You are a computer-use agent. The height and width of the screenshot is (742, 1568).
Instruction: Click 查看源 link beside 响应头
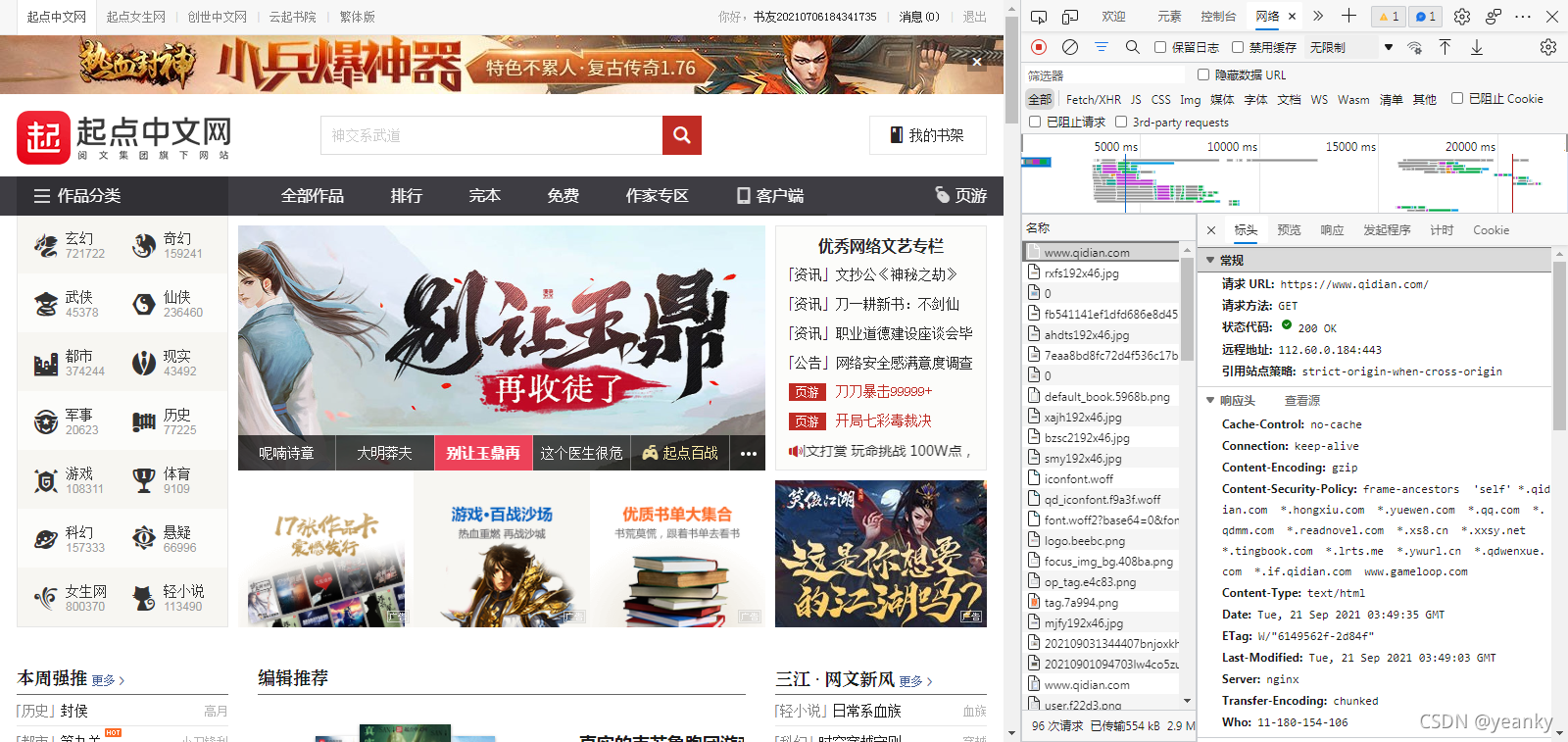tap(1302, 400)
